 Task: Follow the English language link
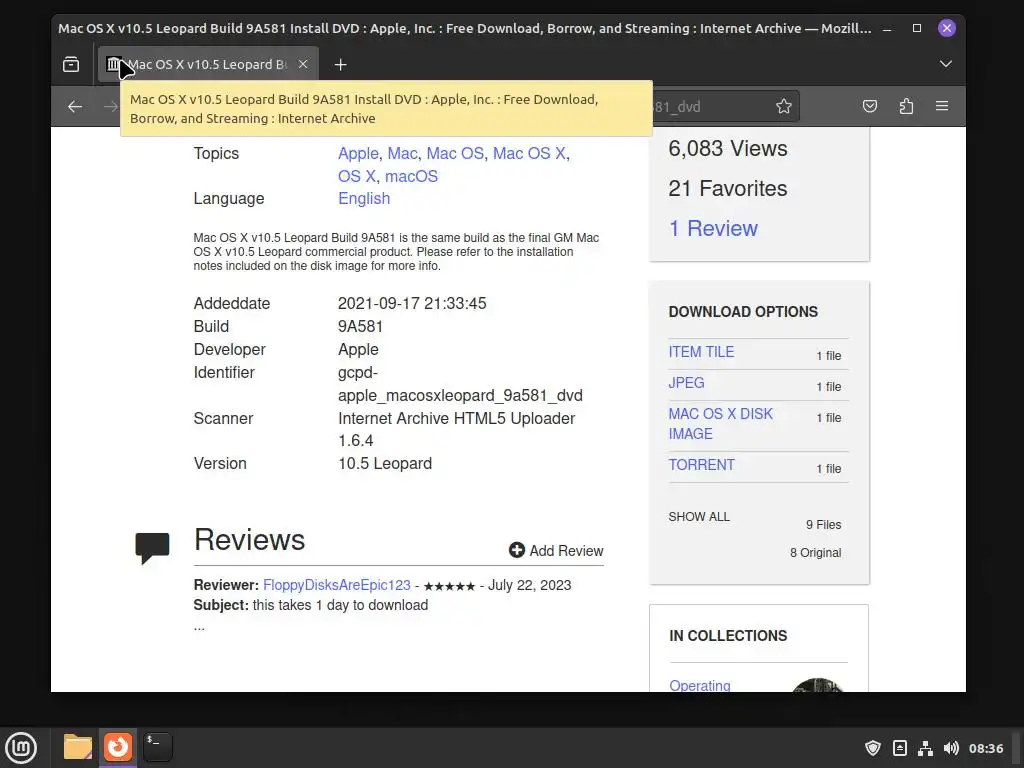point(364,199)
